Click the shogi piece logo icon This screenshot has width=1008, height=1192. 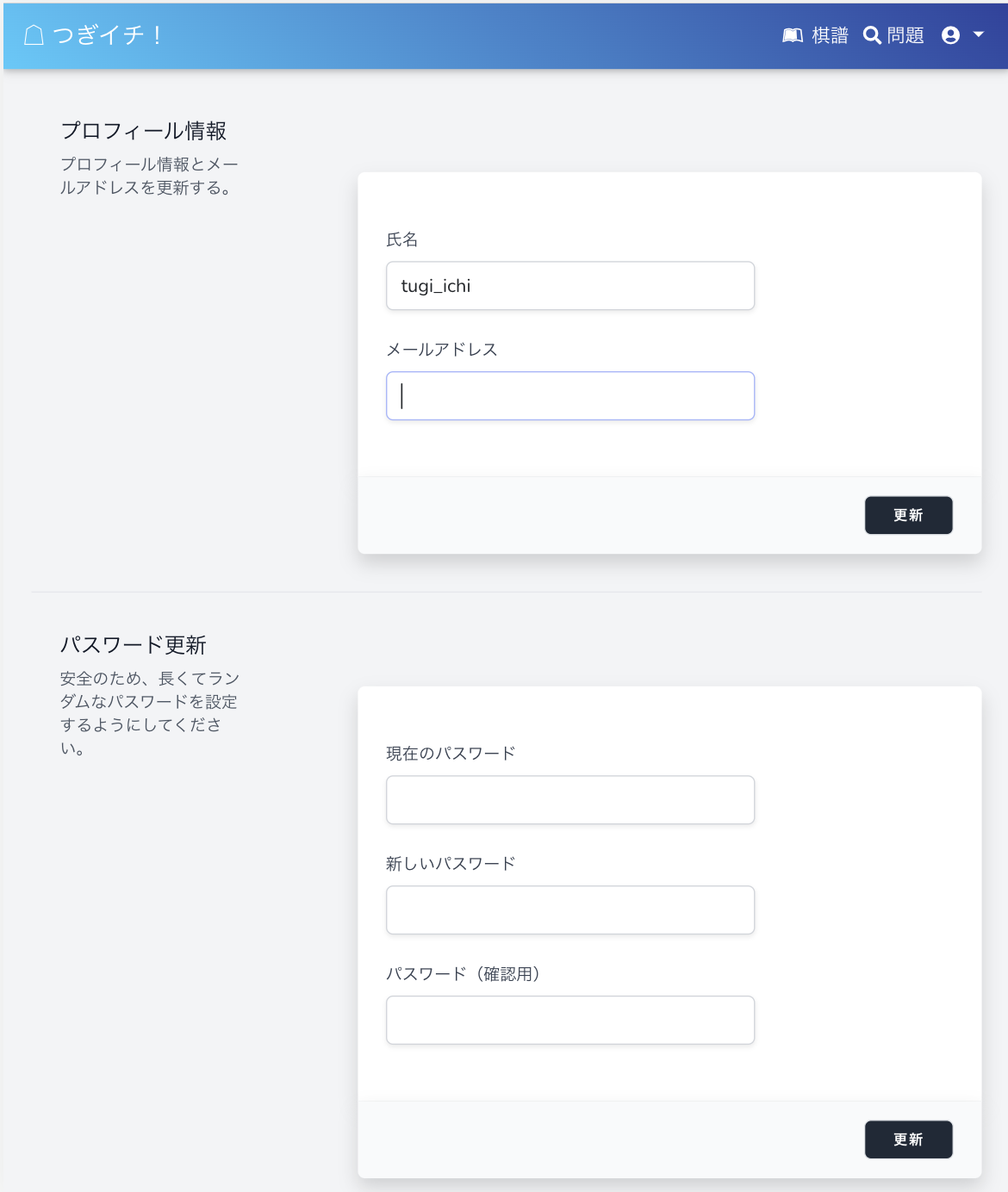[34, 35]
